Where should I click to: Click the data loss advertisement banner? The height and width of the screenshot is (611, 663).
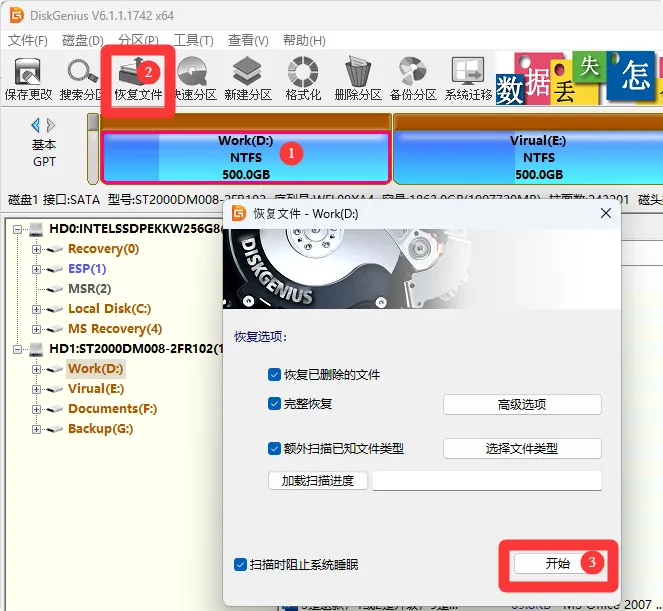click(579, 78)
